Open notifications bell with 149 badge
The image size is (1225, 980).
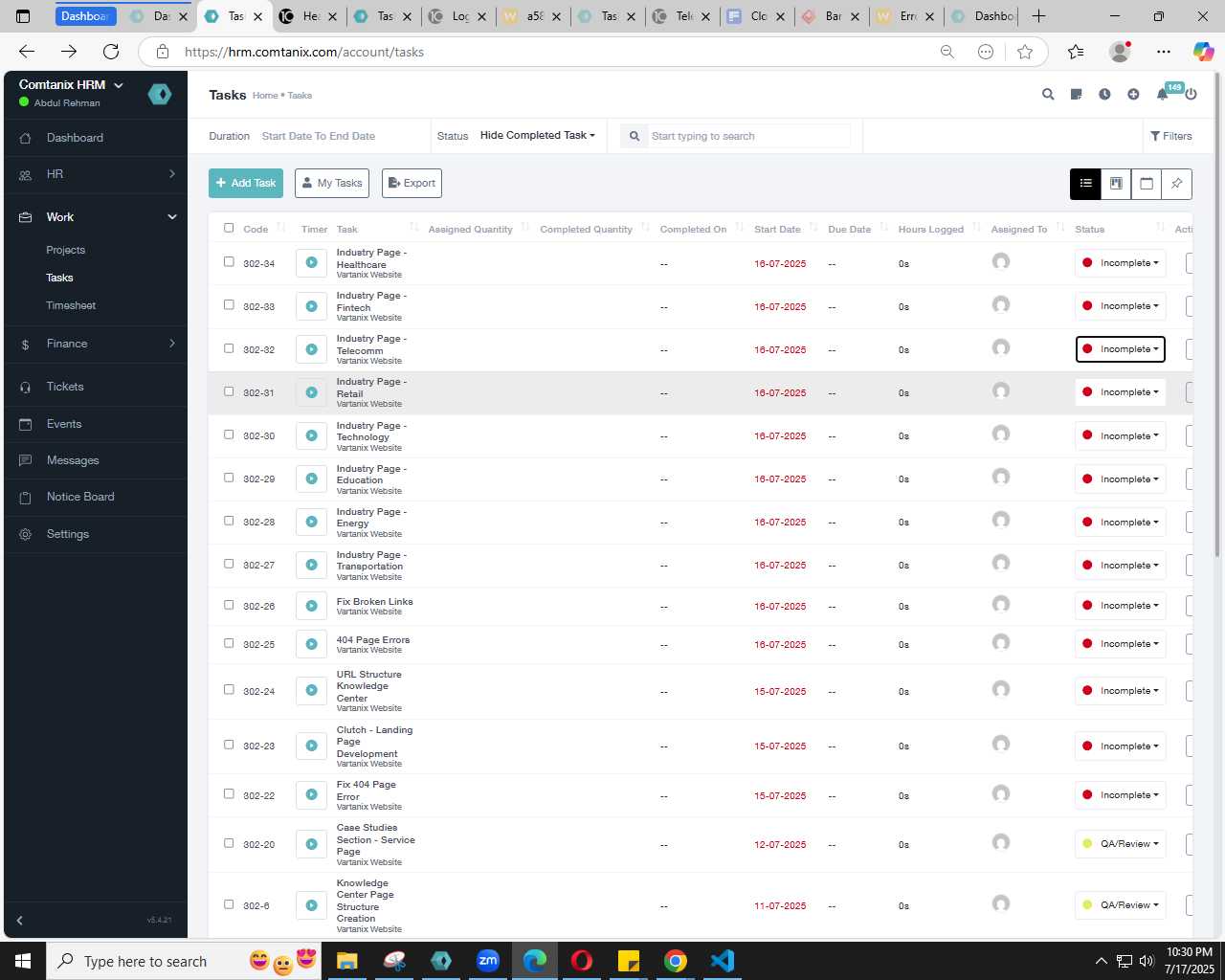pos(1163,94)
